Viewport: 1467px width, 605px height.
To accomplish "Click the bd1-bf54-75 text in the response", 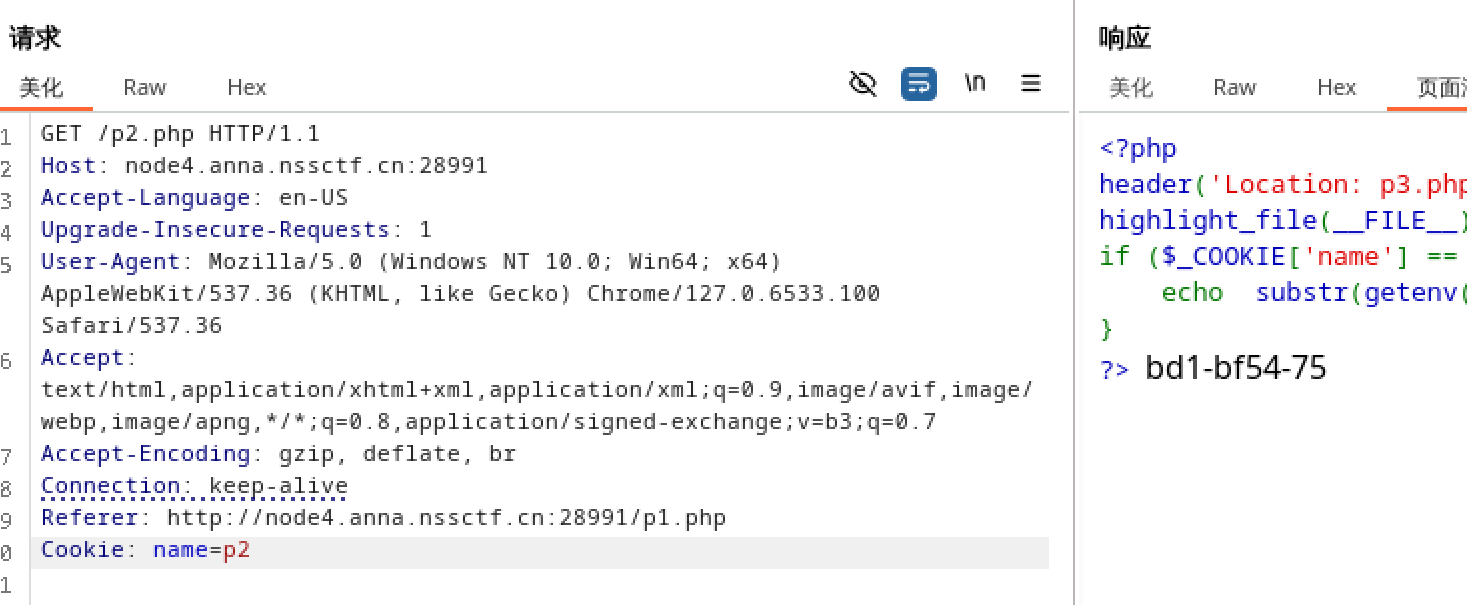I will pyautogui.click(x=1237, y=368).
